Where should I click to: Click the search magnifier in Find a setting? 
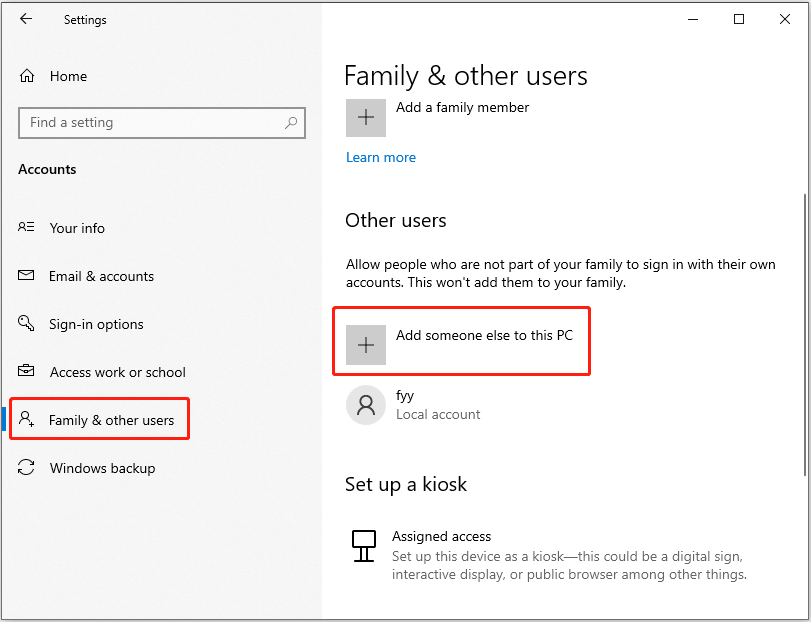289,122
